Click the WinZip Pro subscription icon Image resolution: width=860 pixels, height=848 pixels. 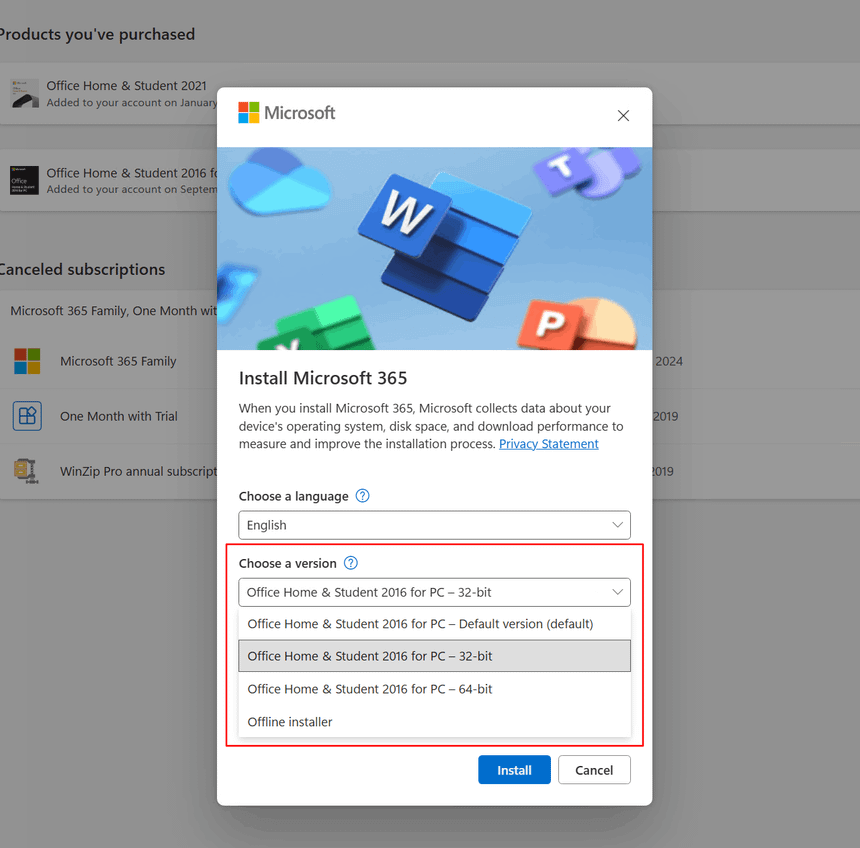pyautogui.click(x=27, y=471)
